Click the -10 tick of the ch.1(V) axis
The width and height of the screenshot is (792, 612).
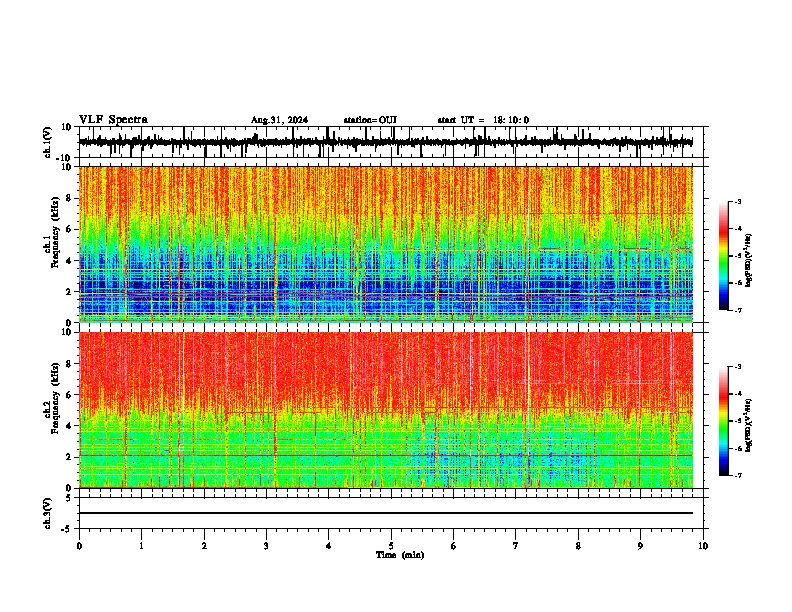[65, 158]
